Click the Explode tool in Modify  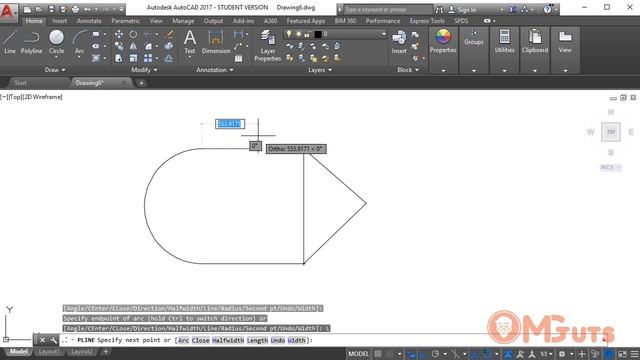pyautogui.click(x=169, y=46)
